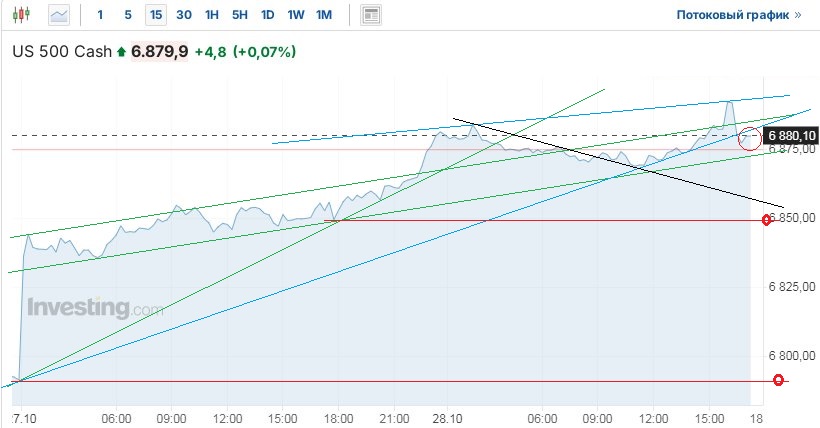Click the Investing.com watermark logo
The height and width of the screenshot is (428, 820).
click(94, 308)
